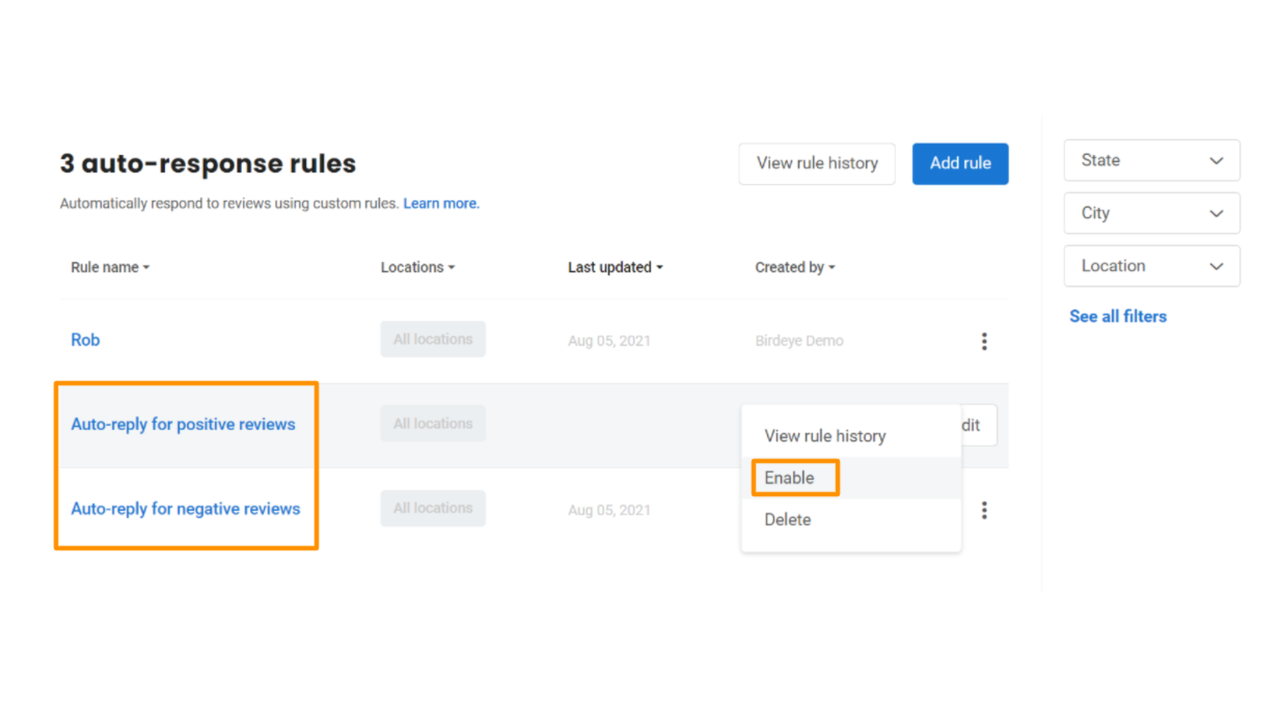Viewport: 1280px width, 720px height.
Task: Expand the Location filter dropdown
Action: tap(1151, 266)
